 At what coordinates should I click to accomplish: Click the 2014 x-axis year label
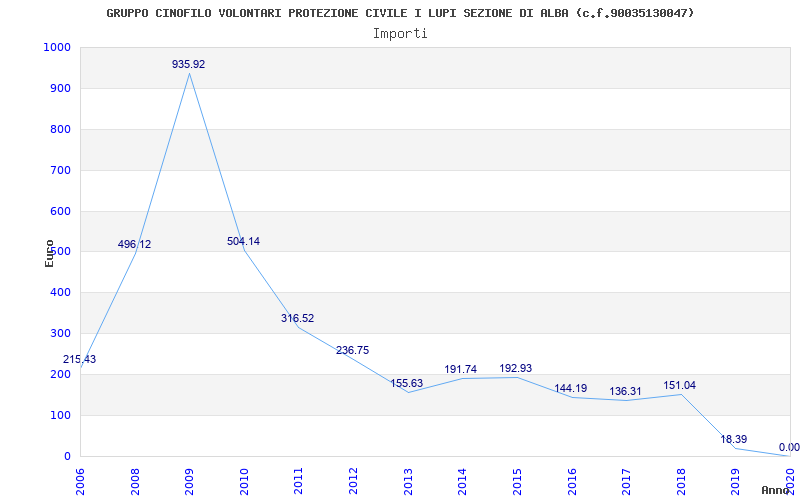462,481
